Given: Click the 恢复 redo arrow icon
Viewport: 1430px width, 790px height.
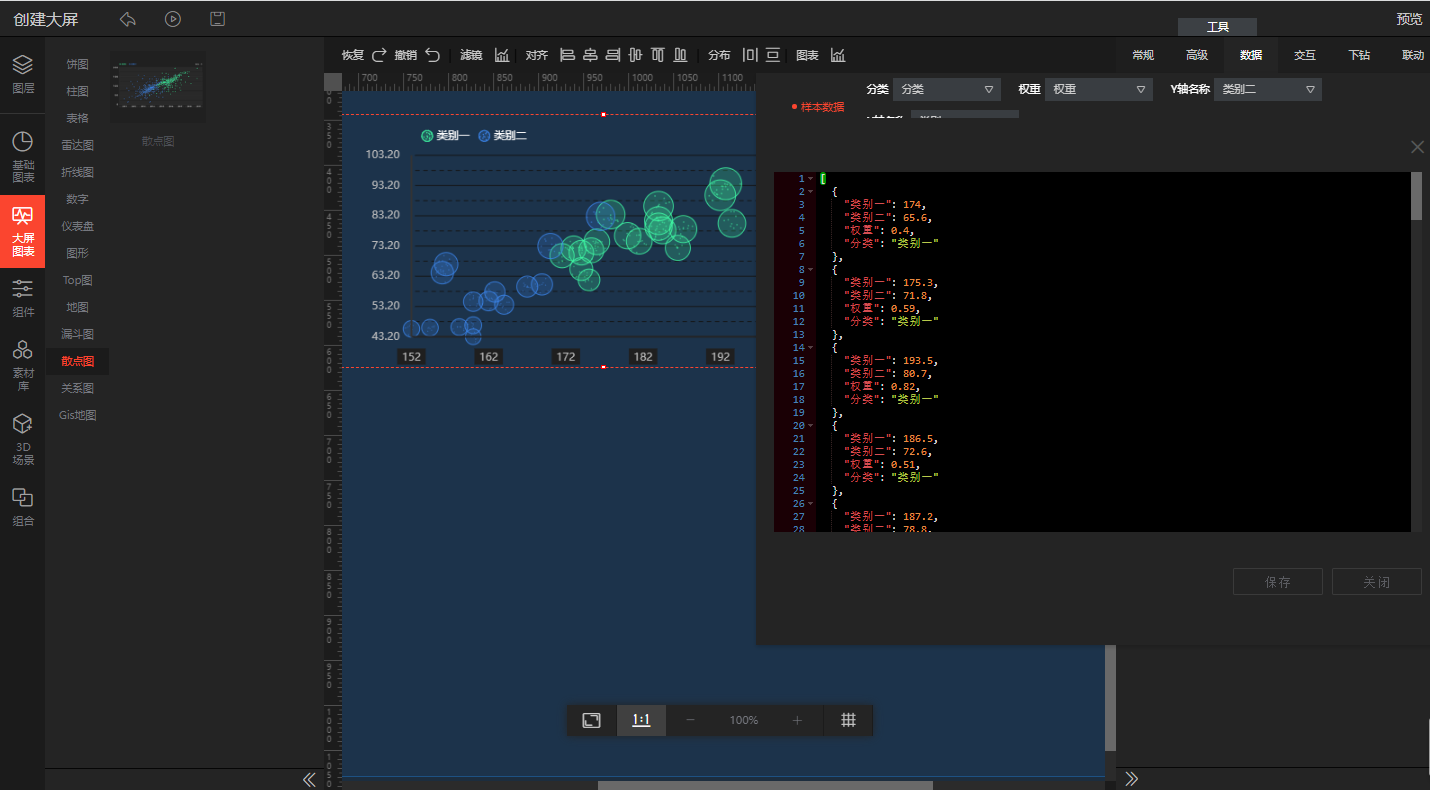Looking at the screenshot, I should click(x=379, y=55).
